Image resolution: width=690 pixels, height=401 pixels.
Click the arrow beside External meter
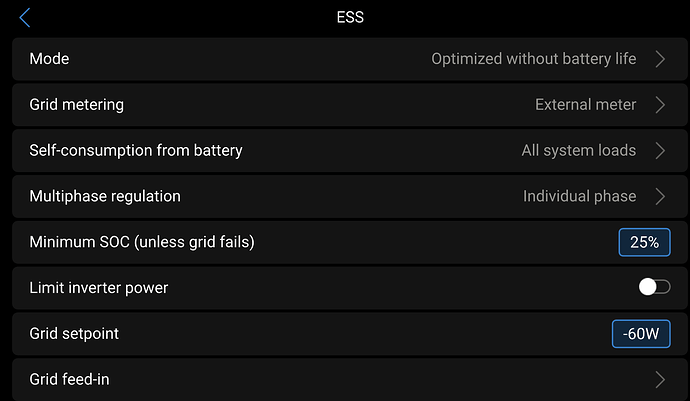[x=660, y=105]
